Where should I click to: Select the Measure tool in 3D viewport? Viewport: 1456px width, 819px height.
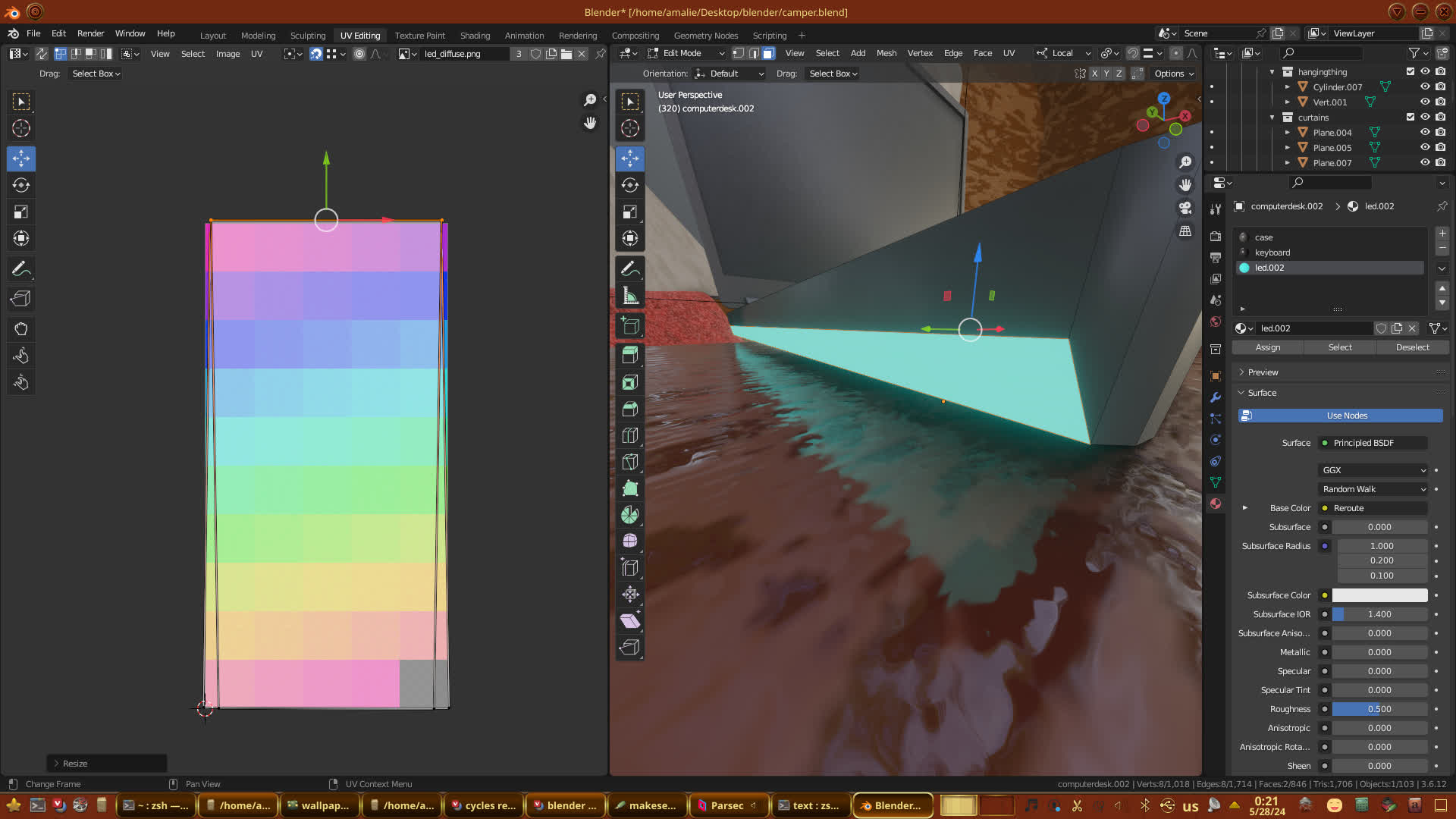[629, 296]
